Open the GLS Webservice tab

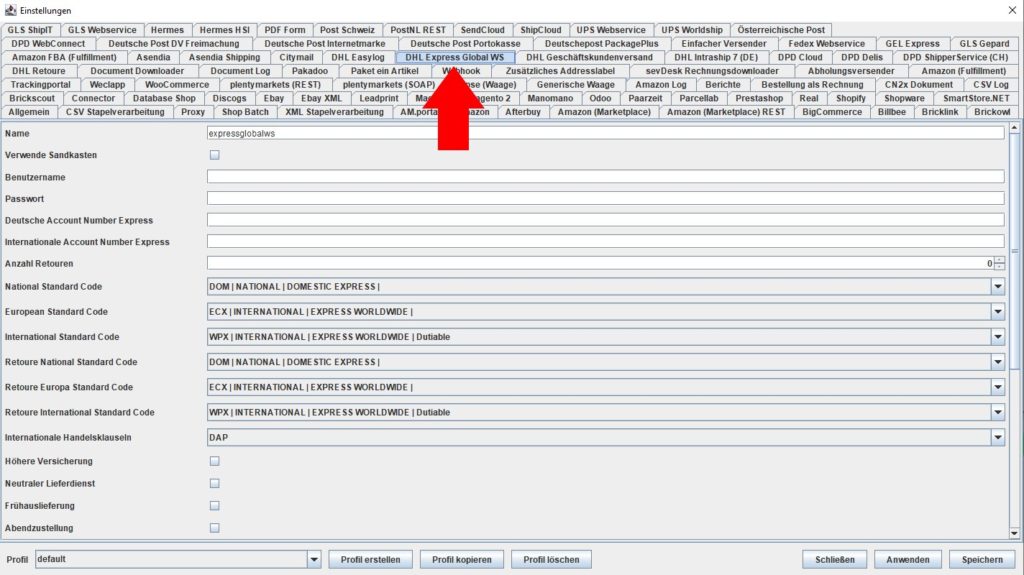coord(102,30)
